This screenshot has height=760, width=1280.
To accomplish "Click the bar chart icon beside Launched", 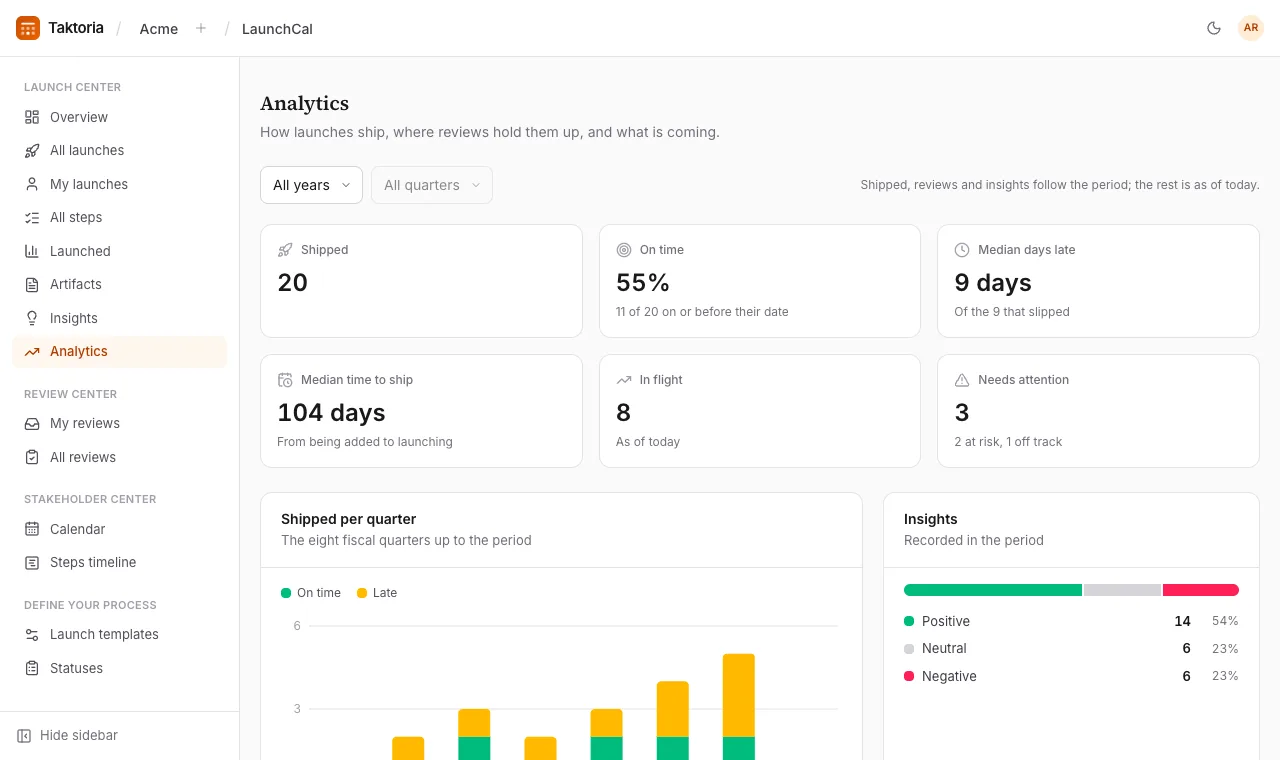I will 32,251.
